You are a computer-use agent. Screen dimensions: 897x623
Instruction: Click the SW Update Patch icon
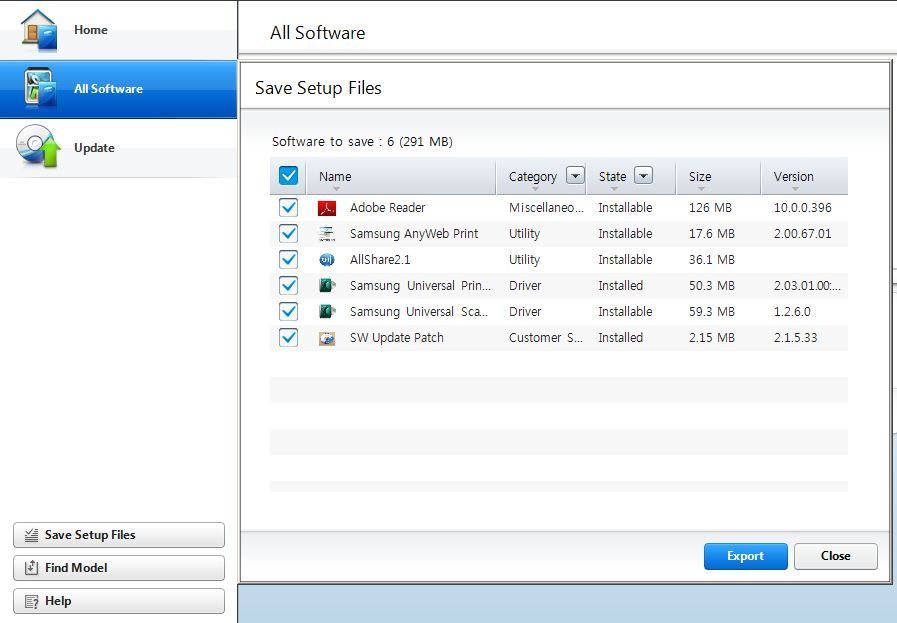click(327, 338)
